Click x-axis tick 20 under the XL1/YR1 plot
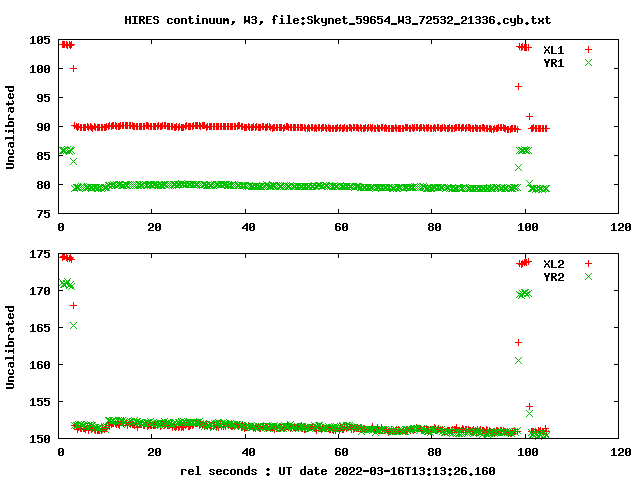Viewport: 640px width, 480px height. click(154, 227)
